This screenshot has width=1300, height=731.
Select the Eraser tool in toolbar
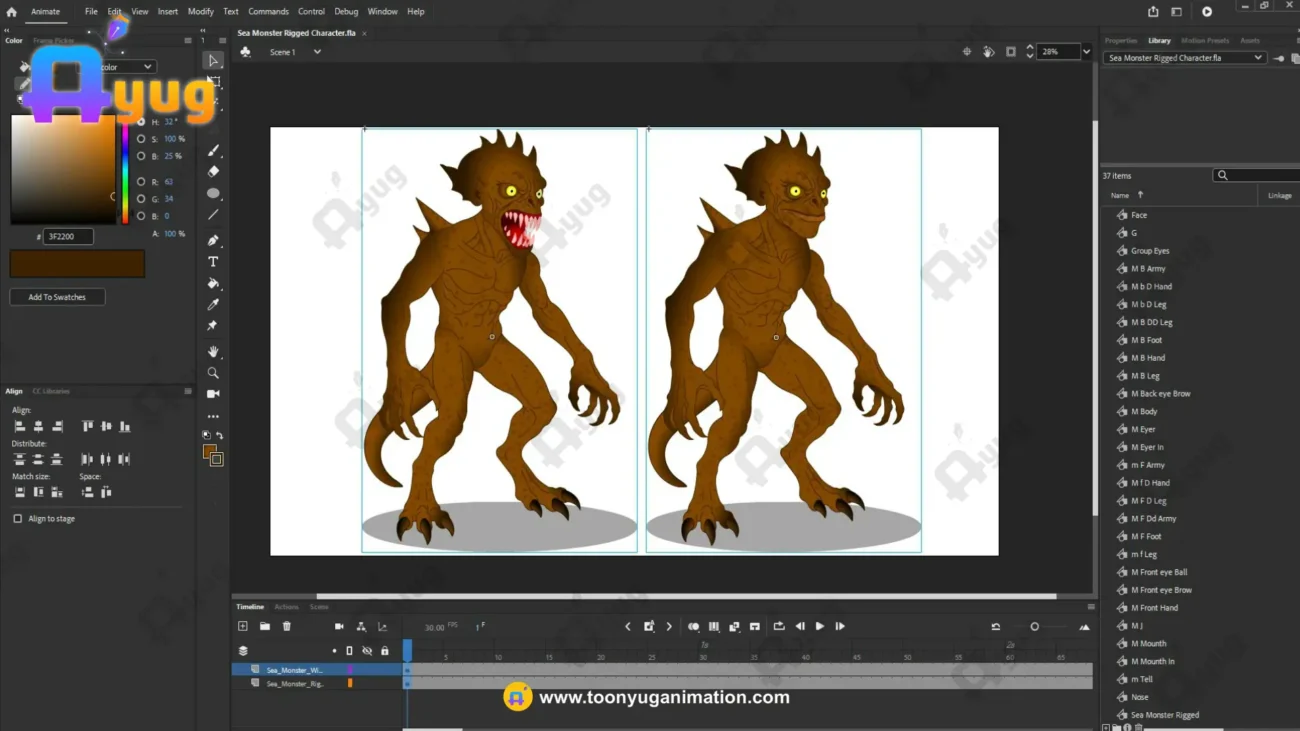tap(213, 172)
